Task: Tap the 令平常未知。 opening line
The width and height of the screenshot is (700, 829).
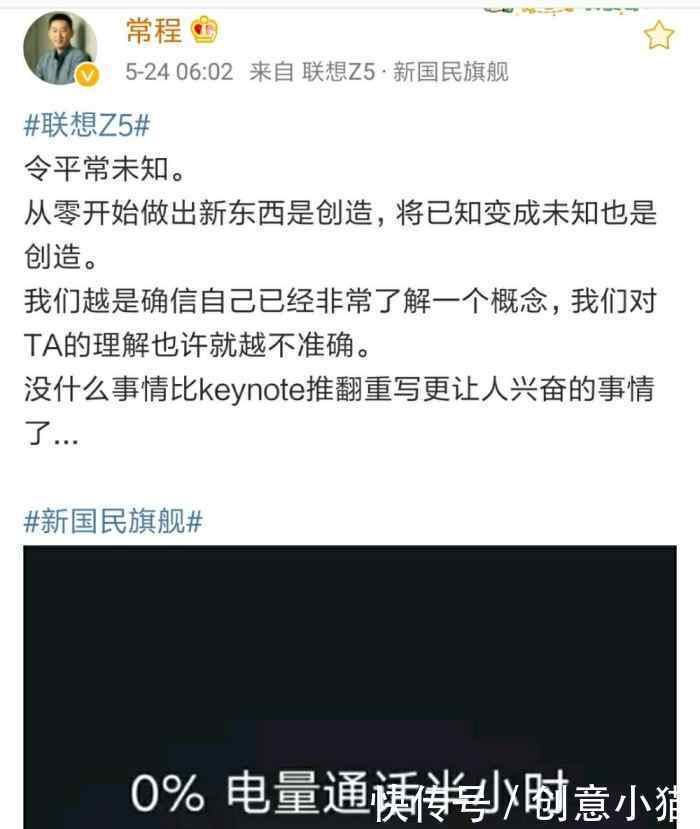Action: 104,170
